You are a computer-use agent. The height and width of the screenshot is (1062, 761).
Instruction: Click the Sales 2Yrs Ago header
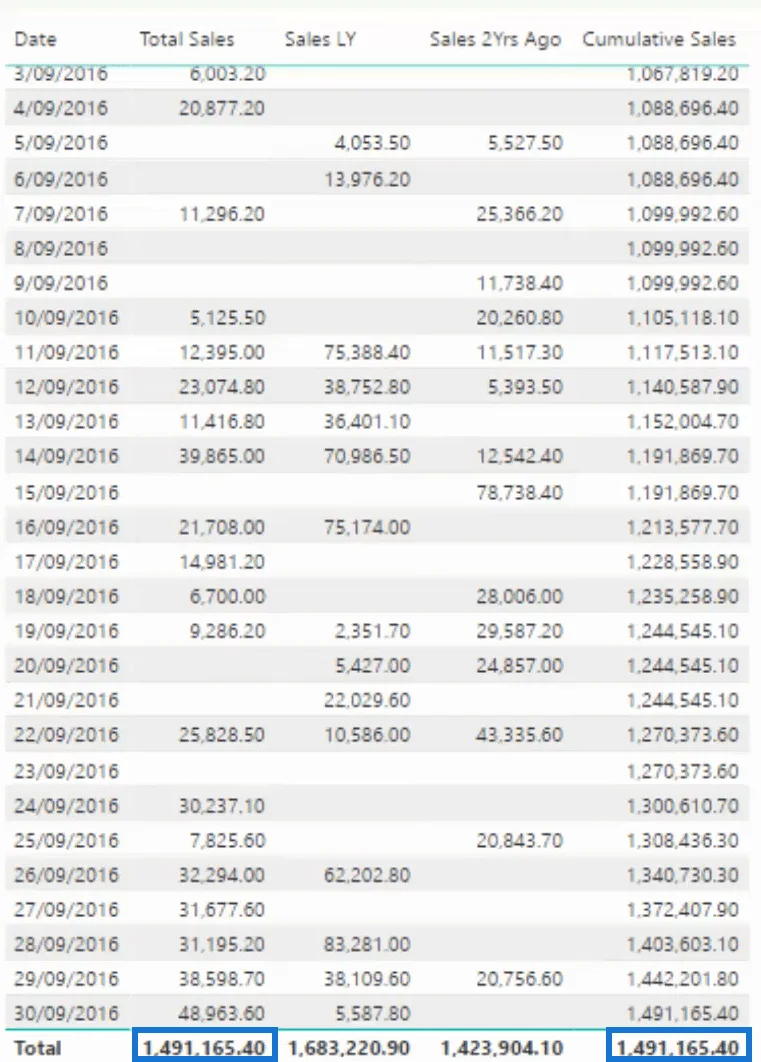495,40
